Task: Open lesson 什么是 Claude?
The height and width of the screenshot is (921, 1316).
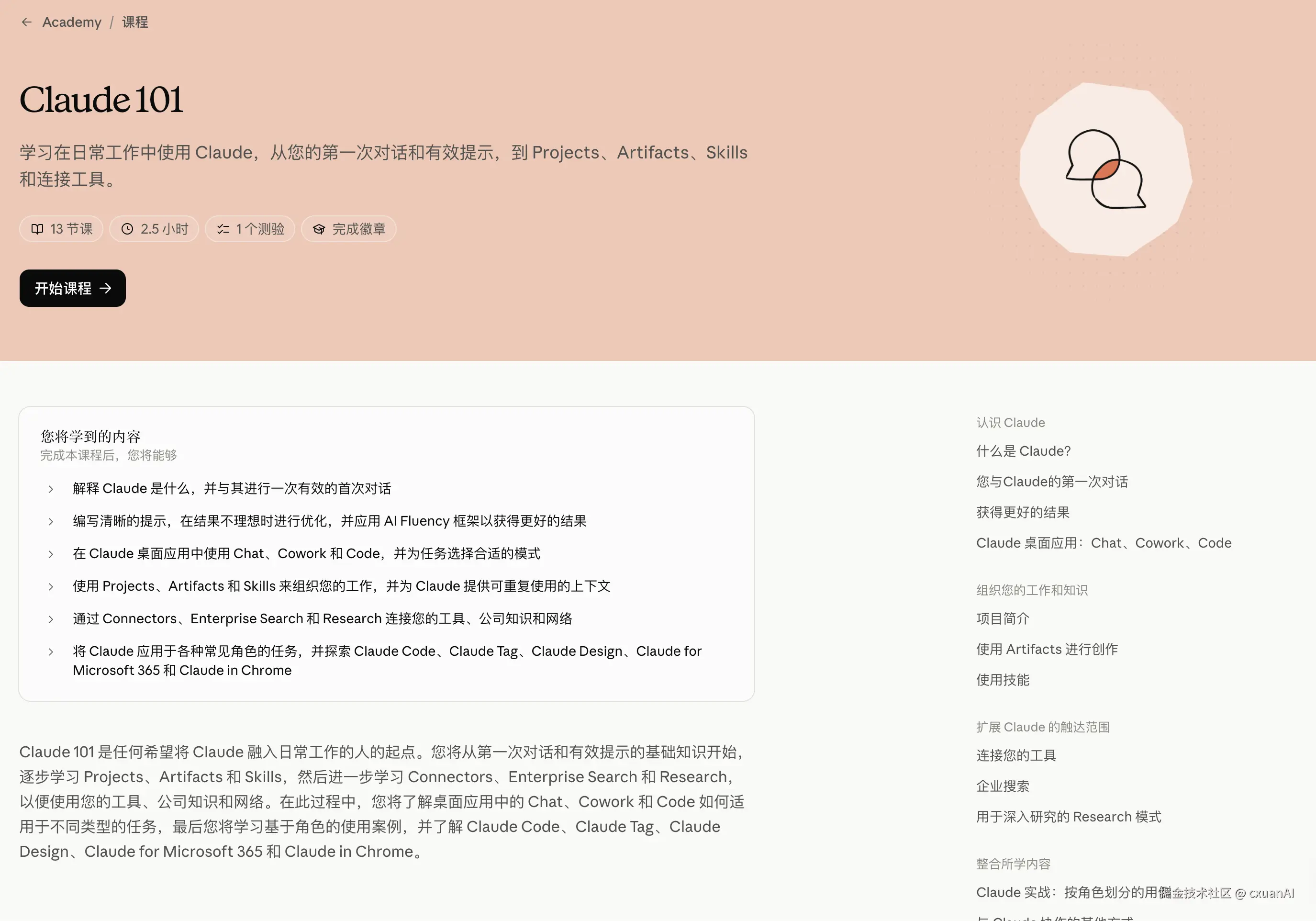Action: [1024, 451]
